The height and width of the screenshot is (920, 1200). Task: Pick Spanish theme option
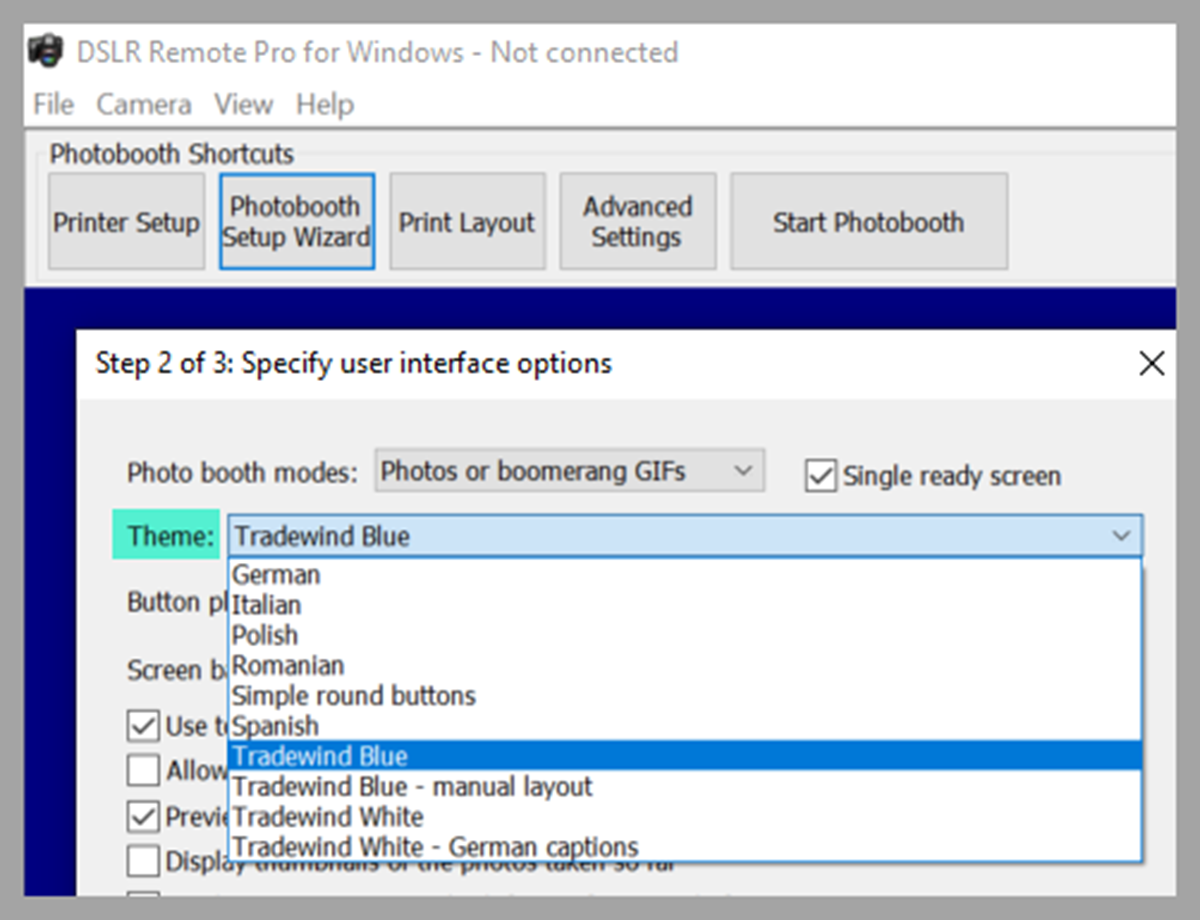(685, 726)
